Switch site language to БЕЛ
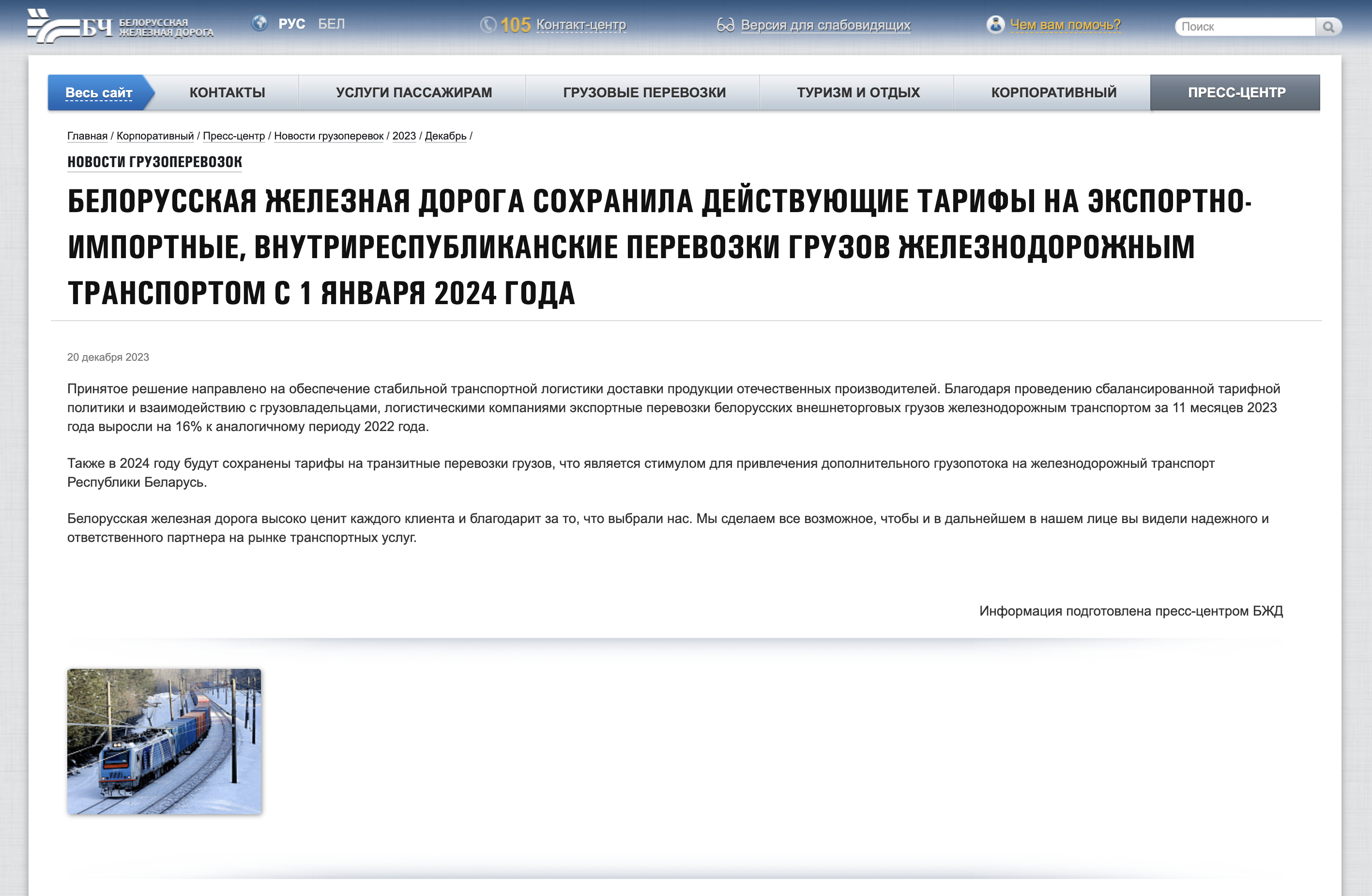The height and width of the screenshot is (896, 1372). click(x=331, y=24)
